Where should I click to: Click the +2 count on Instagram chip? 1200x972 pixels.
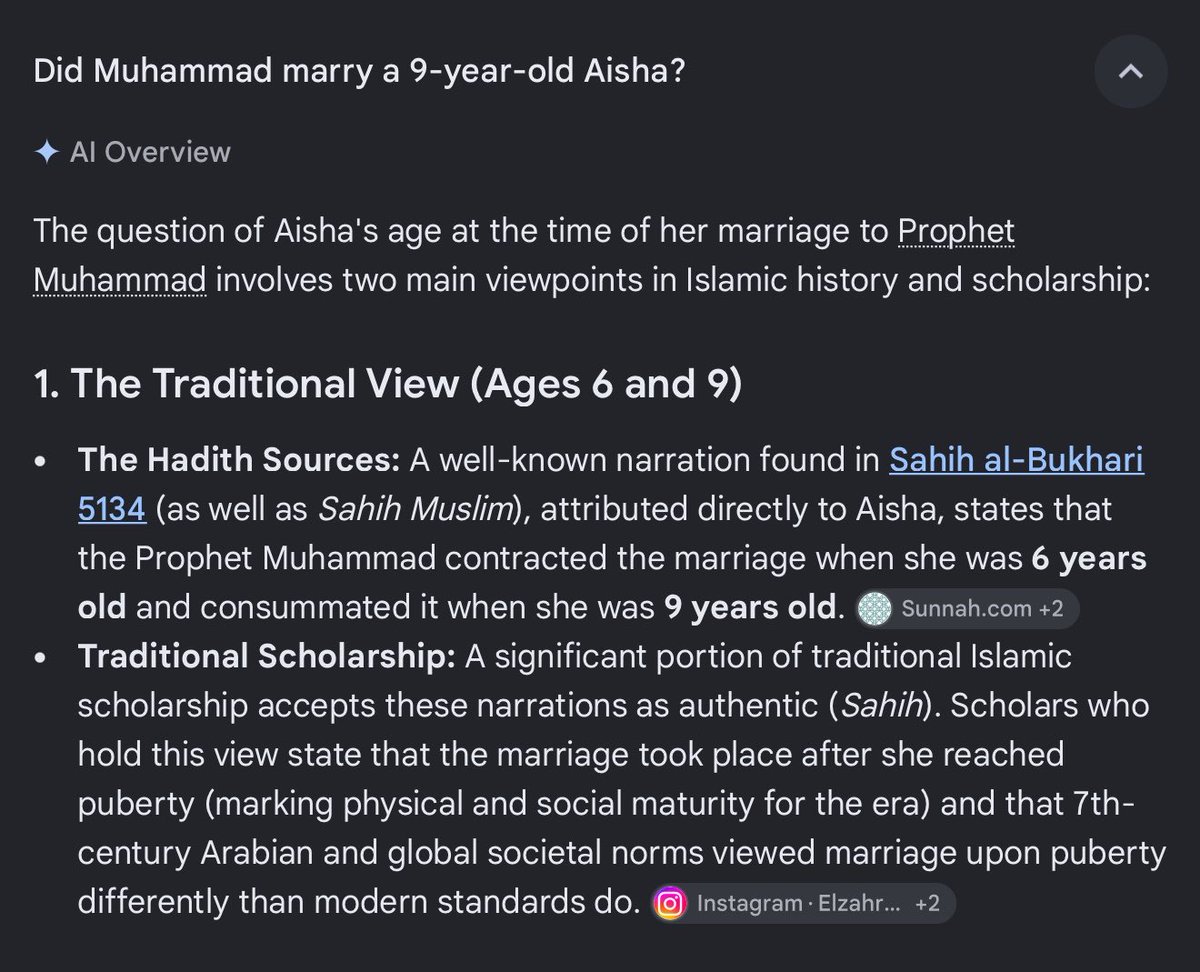pos(927,904)
